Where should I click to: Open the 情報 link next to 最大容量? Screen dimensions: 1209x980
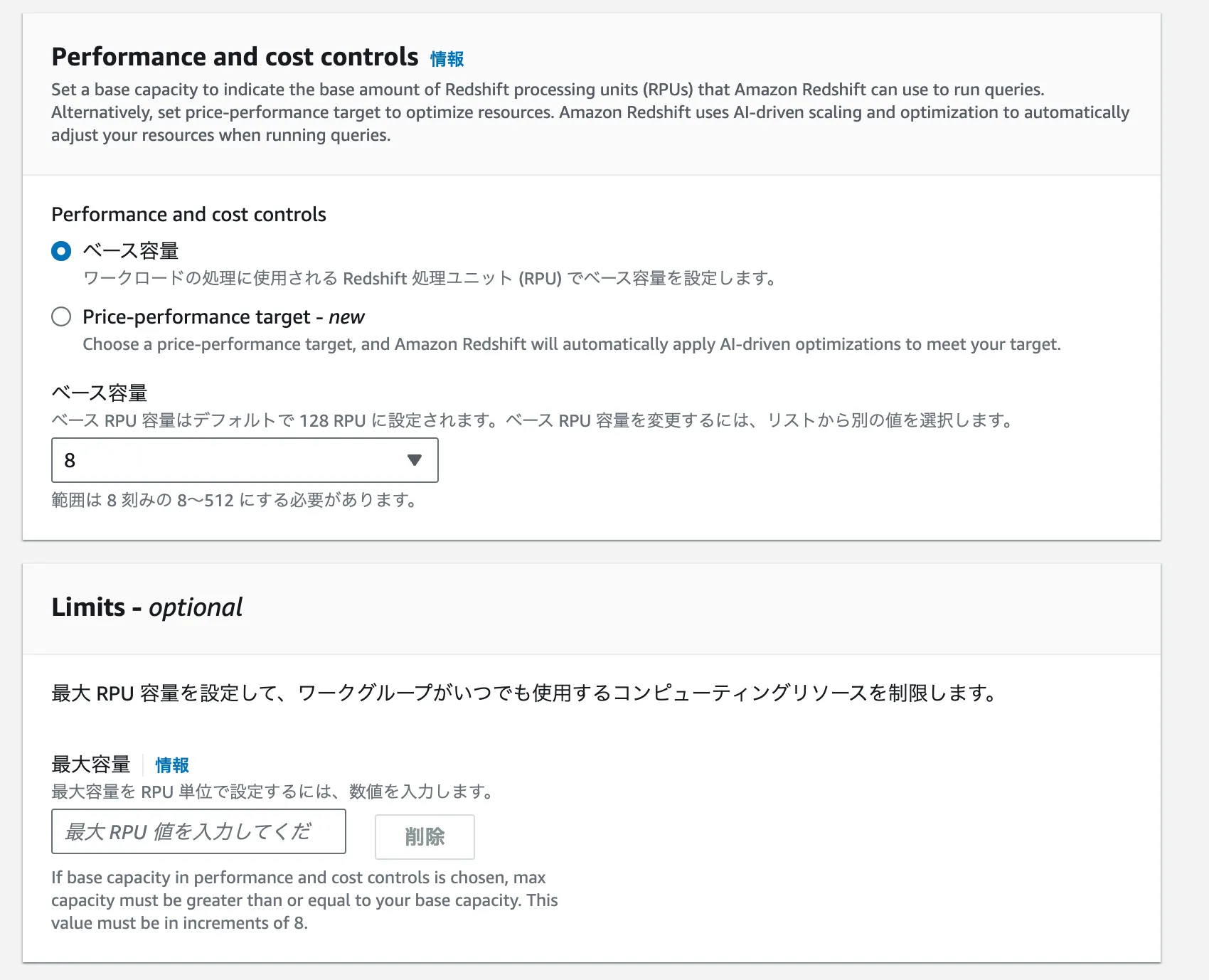coord(172,765)
